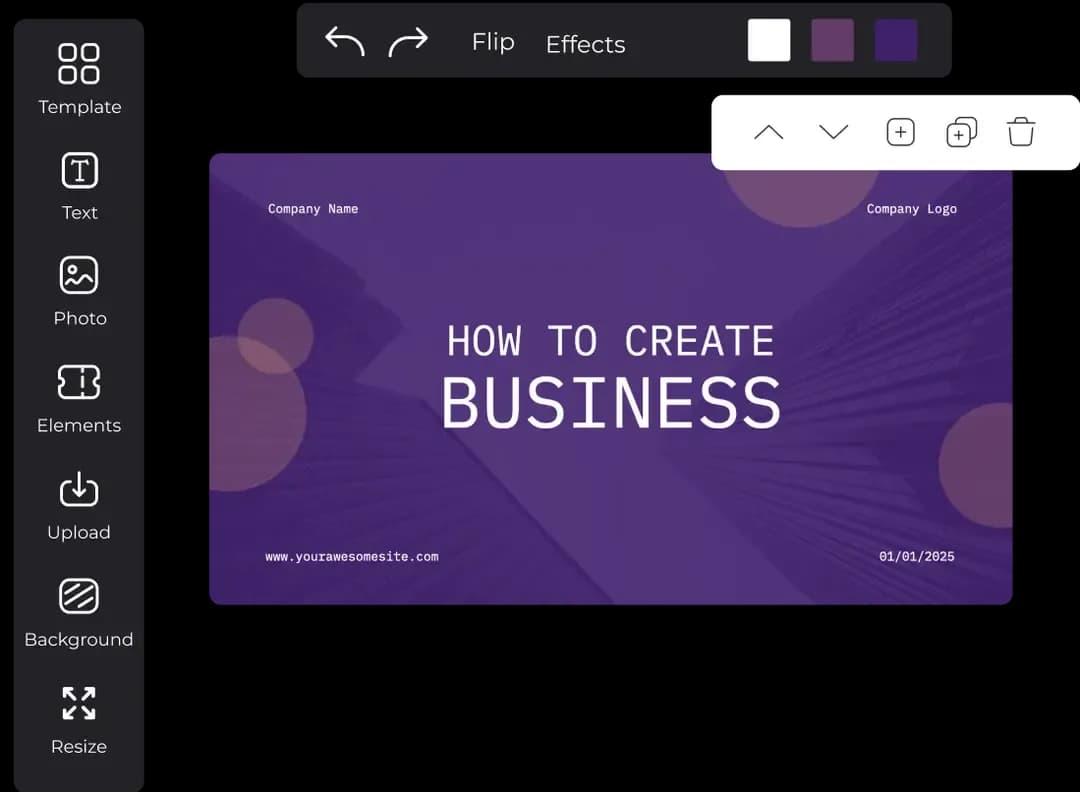The height and width of the screenshot is (792, 1080).
Task: Select the 'Company Logo' text on canvas
Action: point(911,209)
